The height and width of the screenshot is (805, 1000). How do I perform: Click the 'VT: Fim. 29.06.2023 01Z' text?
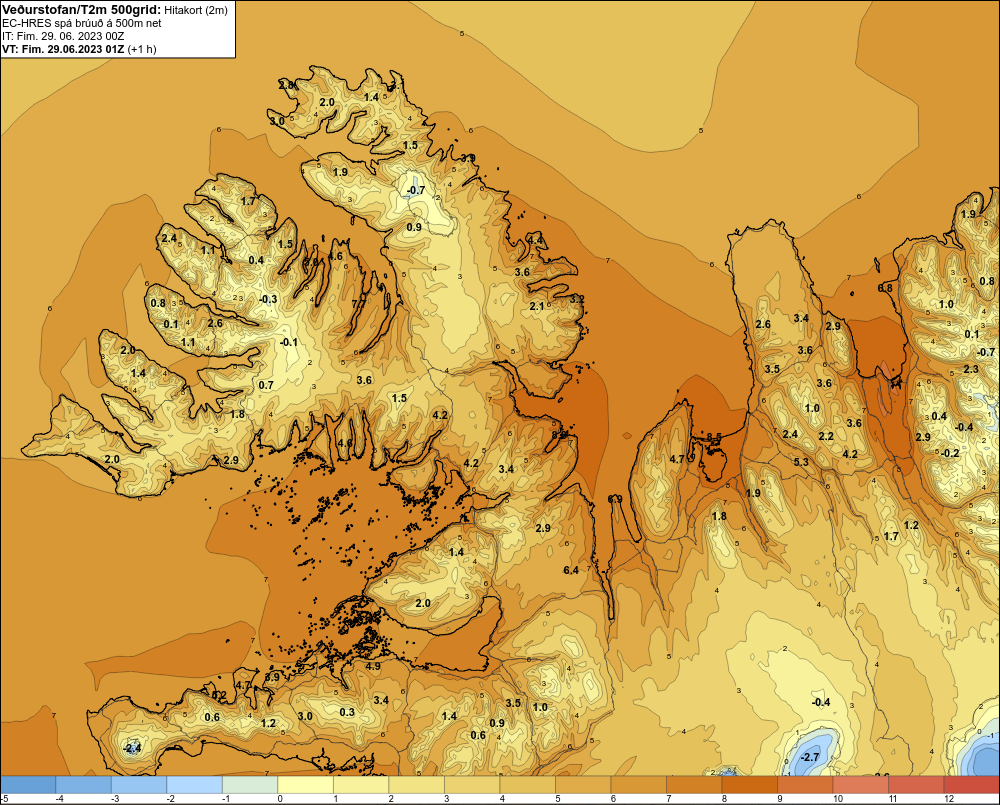63,49
